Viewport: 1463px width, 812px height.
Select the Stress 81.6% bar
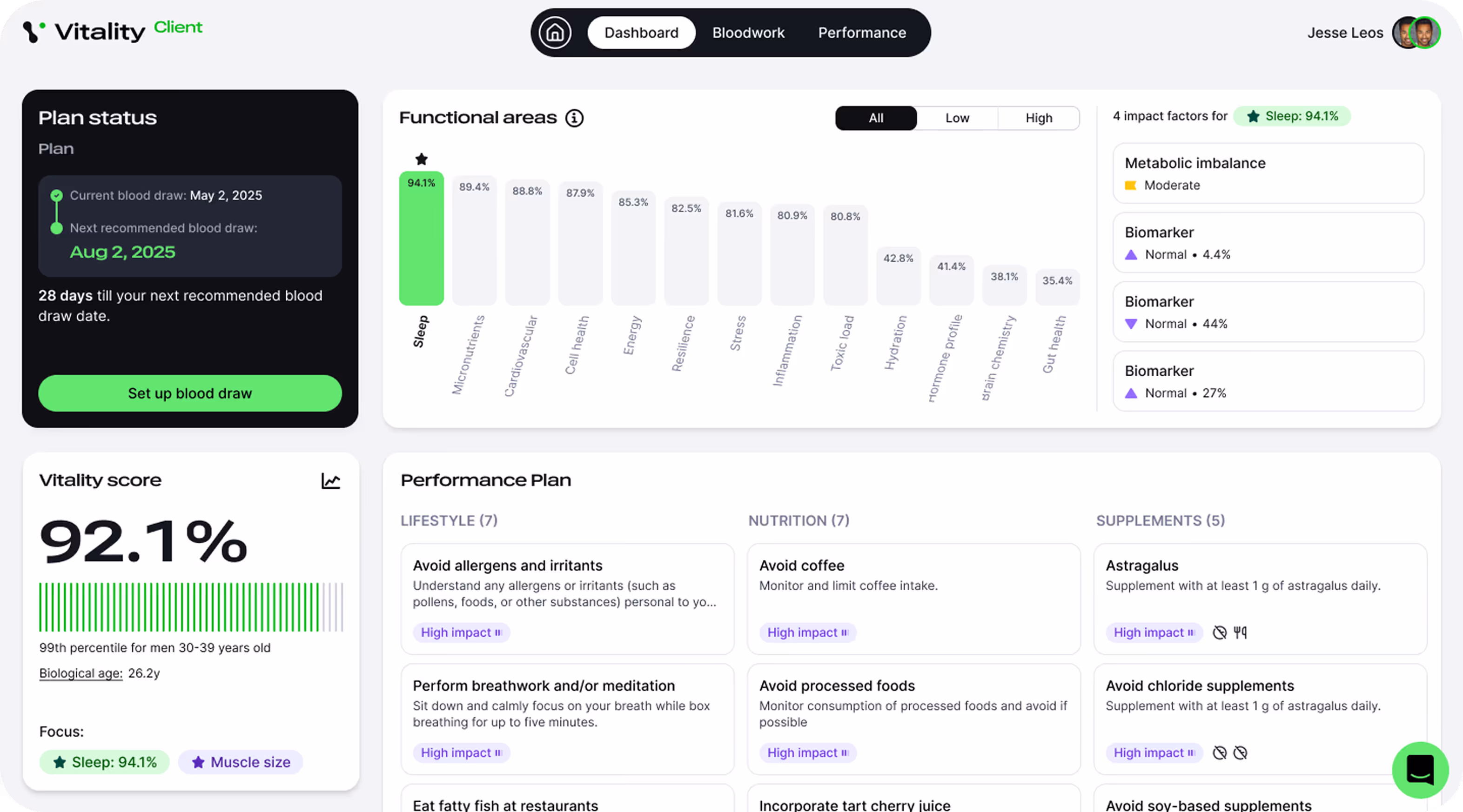coord(739,253)
